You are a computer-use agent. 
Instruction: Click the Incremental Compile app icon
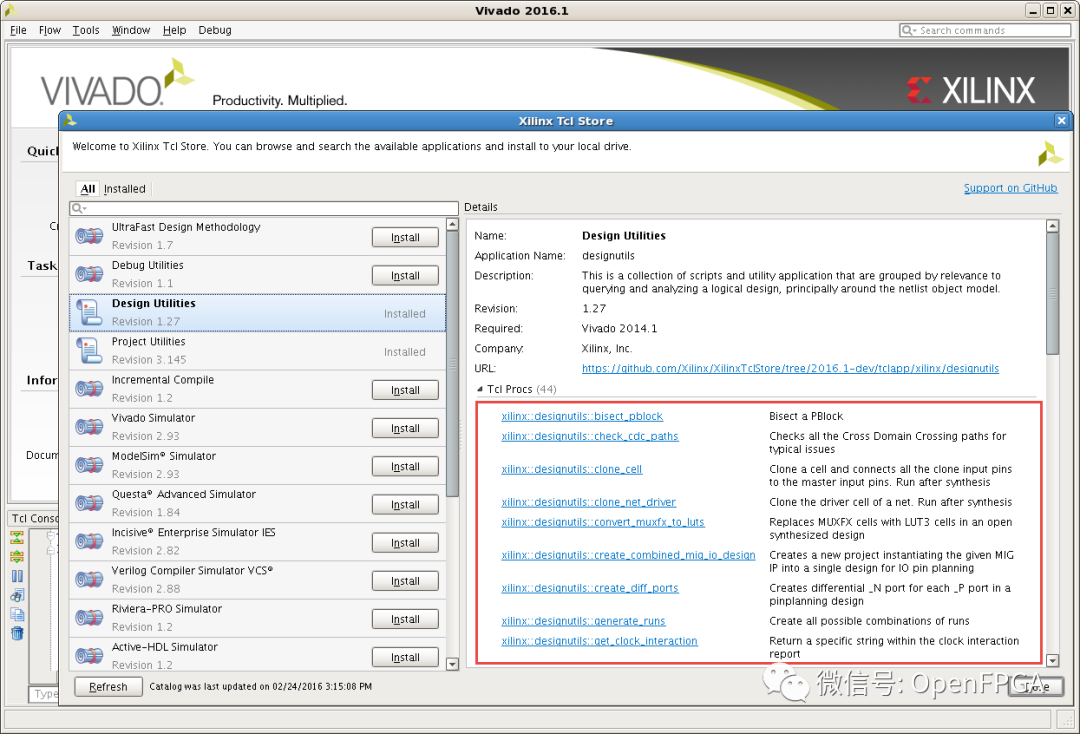point(90,389)
